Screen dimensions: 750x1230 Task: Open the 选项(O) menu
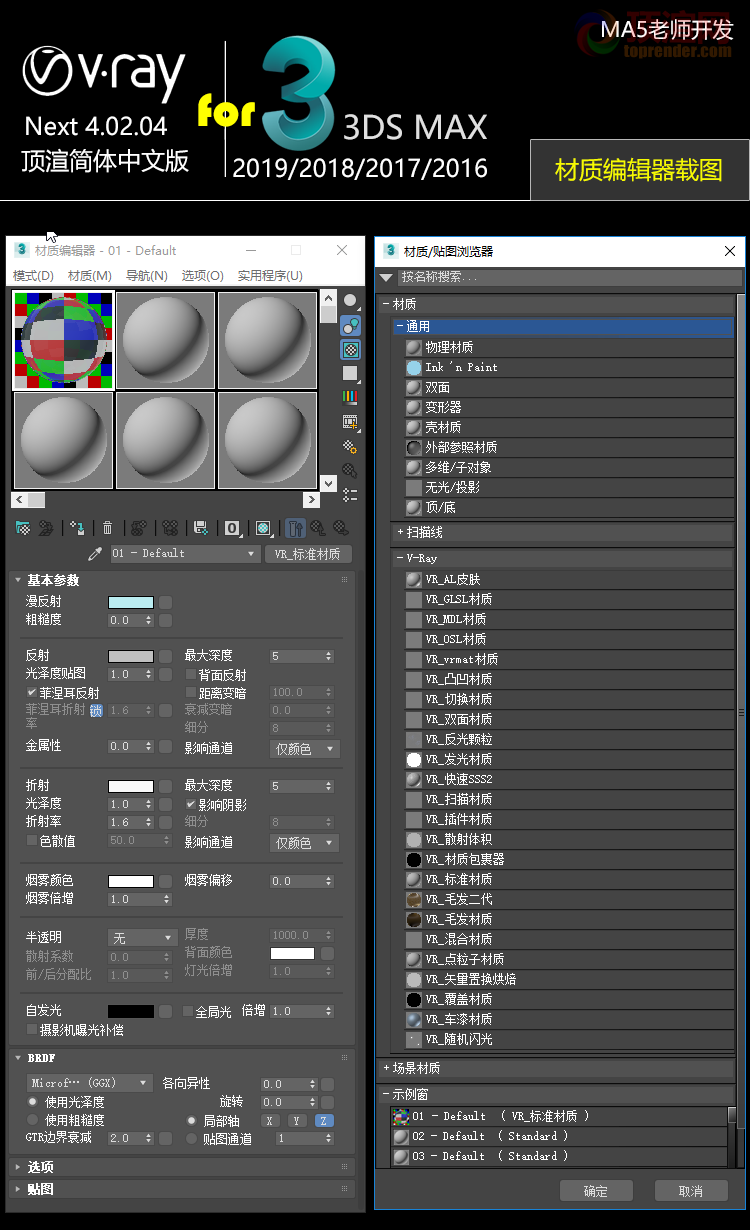click(x=203, y=276)
